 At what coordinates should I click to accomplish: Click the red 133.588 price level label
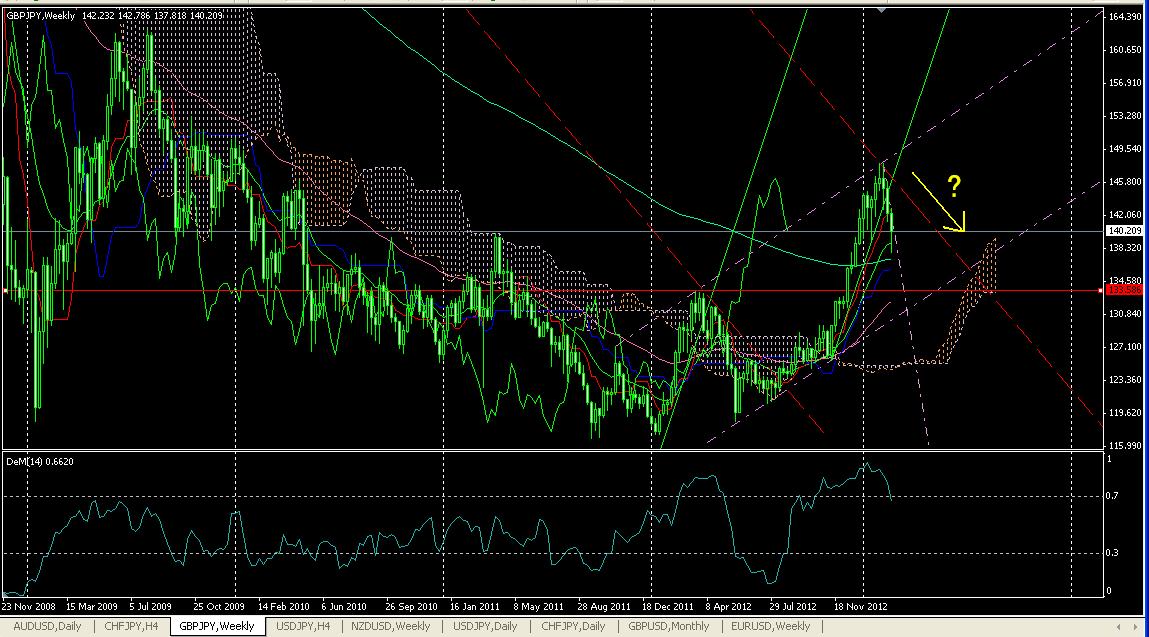[1125, 290]
